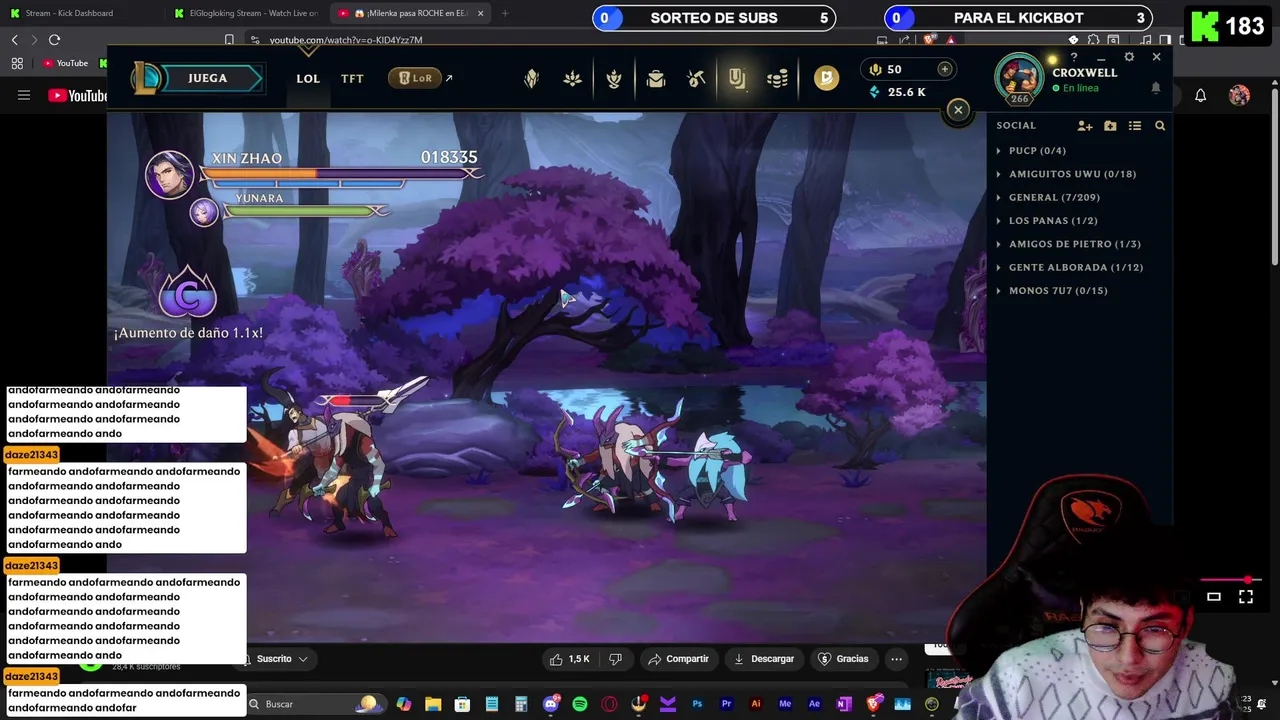This screenshot has width=1280, height=720.
Task: Open the Store coins icon in the League client
Action: click(778, 79)
